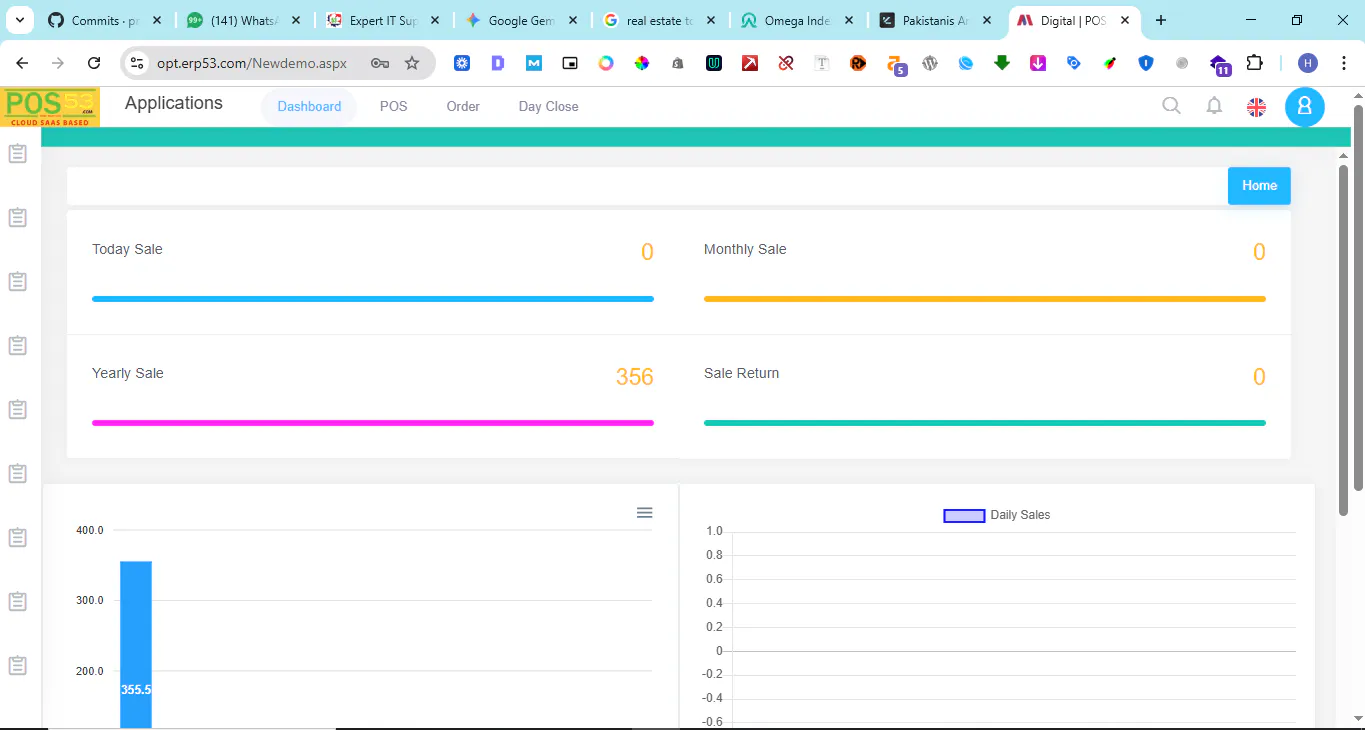Image resolution: width=1365 pixels, height=730 pixels.
Task: Open the WordPress extension icon
Action: point(930,63)
